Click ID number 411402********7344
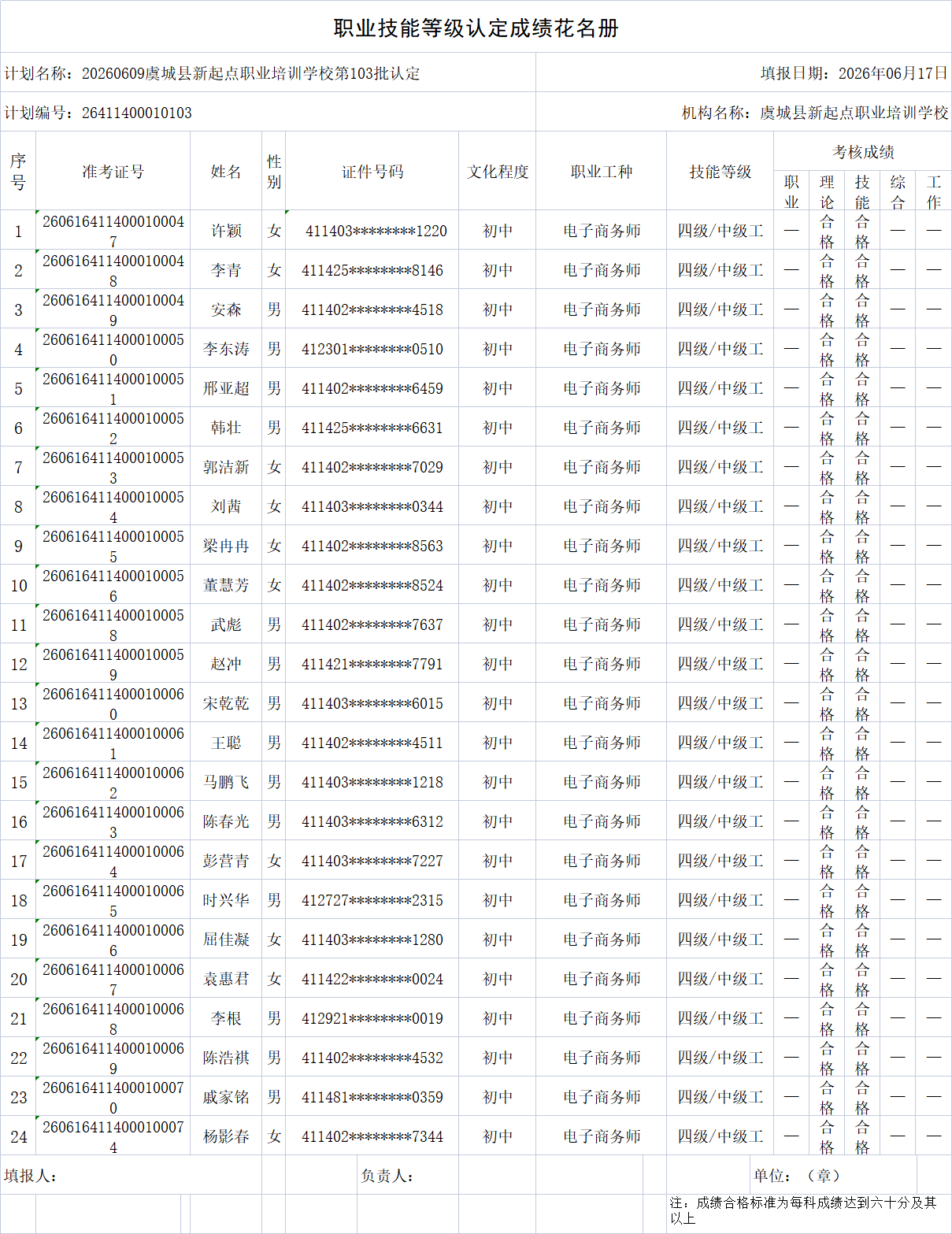 372,1136
